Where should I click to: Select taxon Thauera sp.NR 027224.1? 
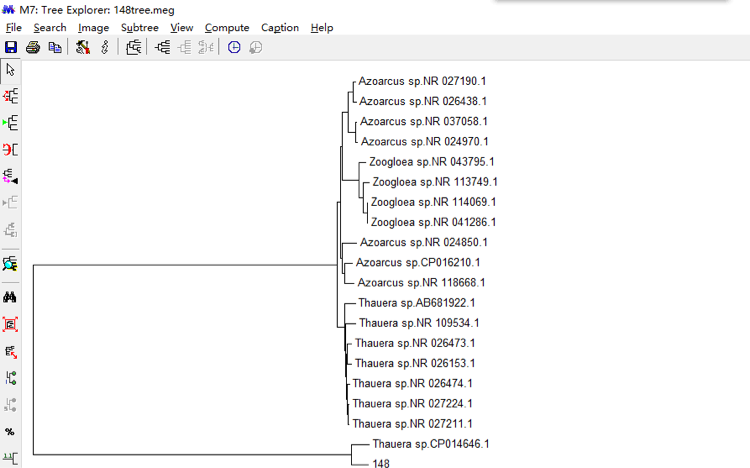coord(412,403)
